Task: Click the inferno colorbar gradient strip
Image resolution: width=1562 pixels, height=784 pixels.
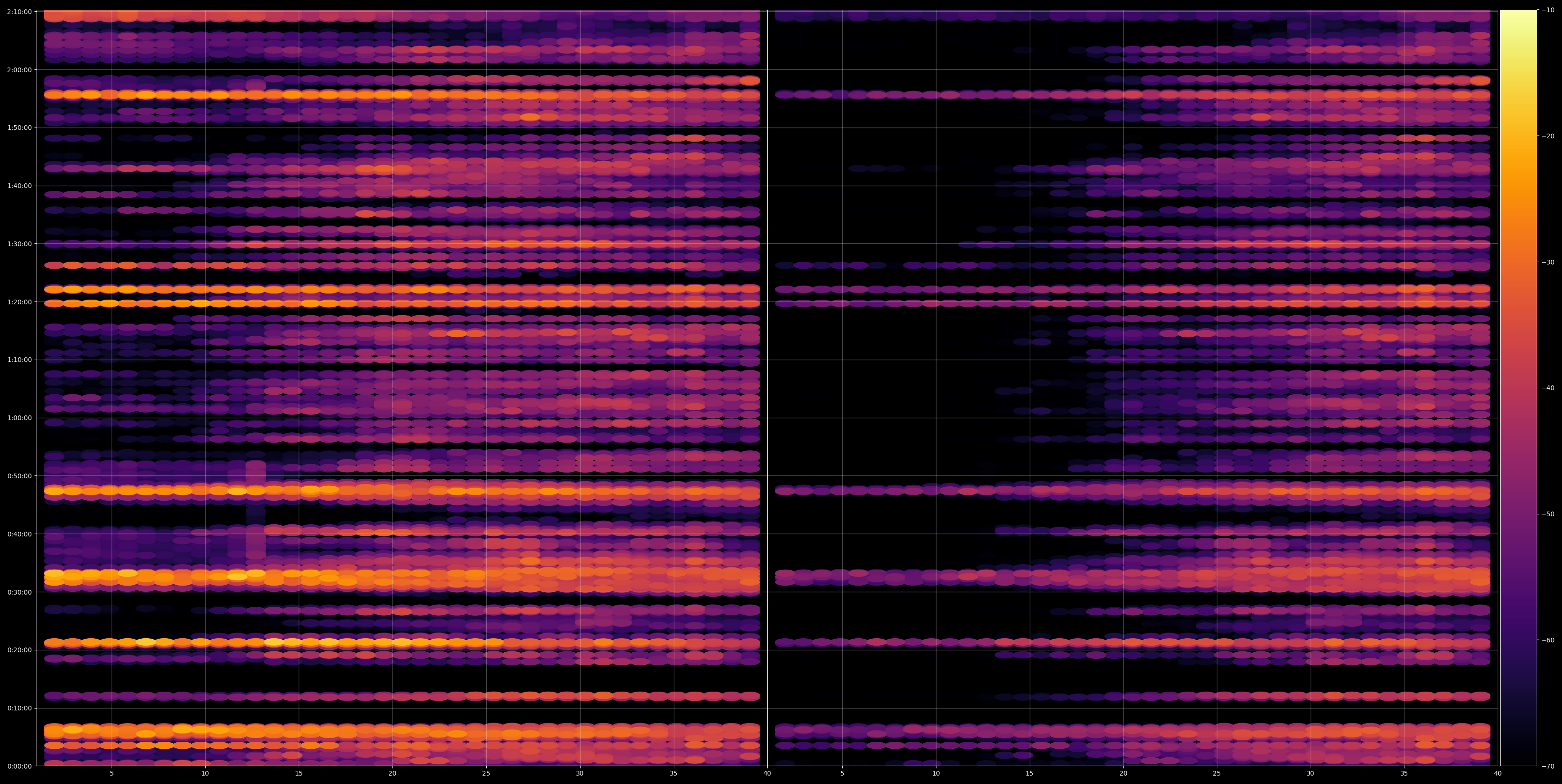Action: click(1518, 388)
